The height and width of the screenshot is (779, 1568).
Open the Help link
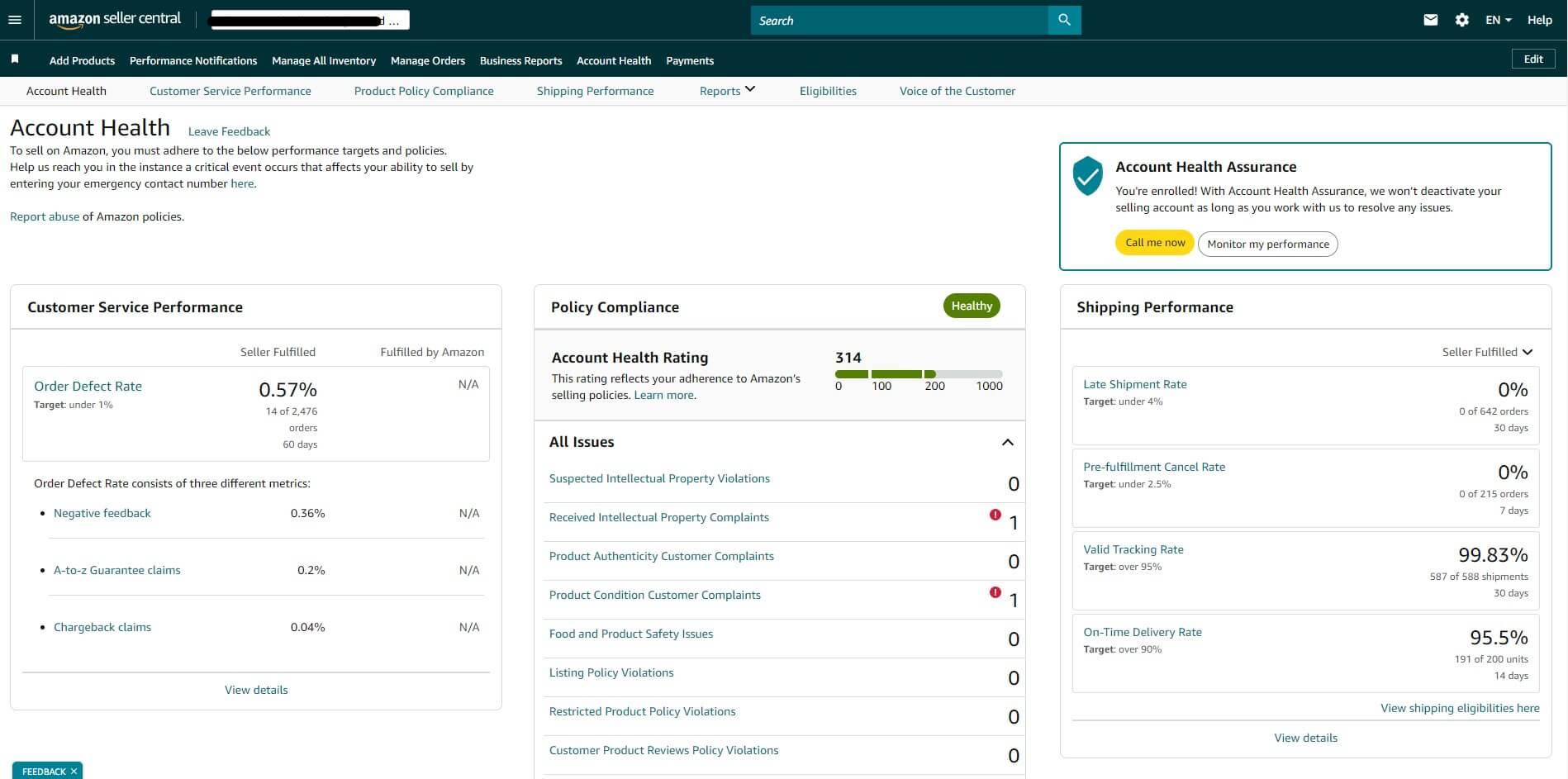pos(1539,20)
